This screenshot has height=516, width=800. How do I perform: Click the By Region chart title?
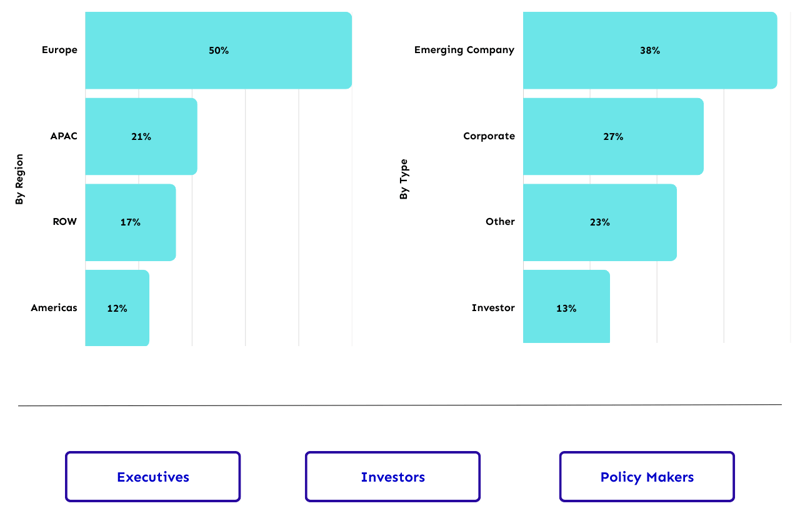coord(19,179)
